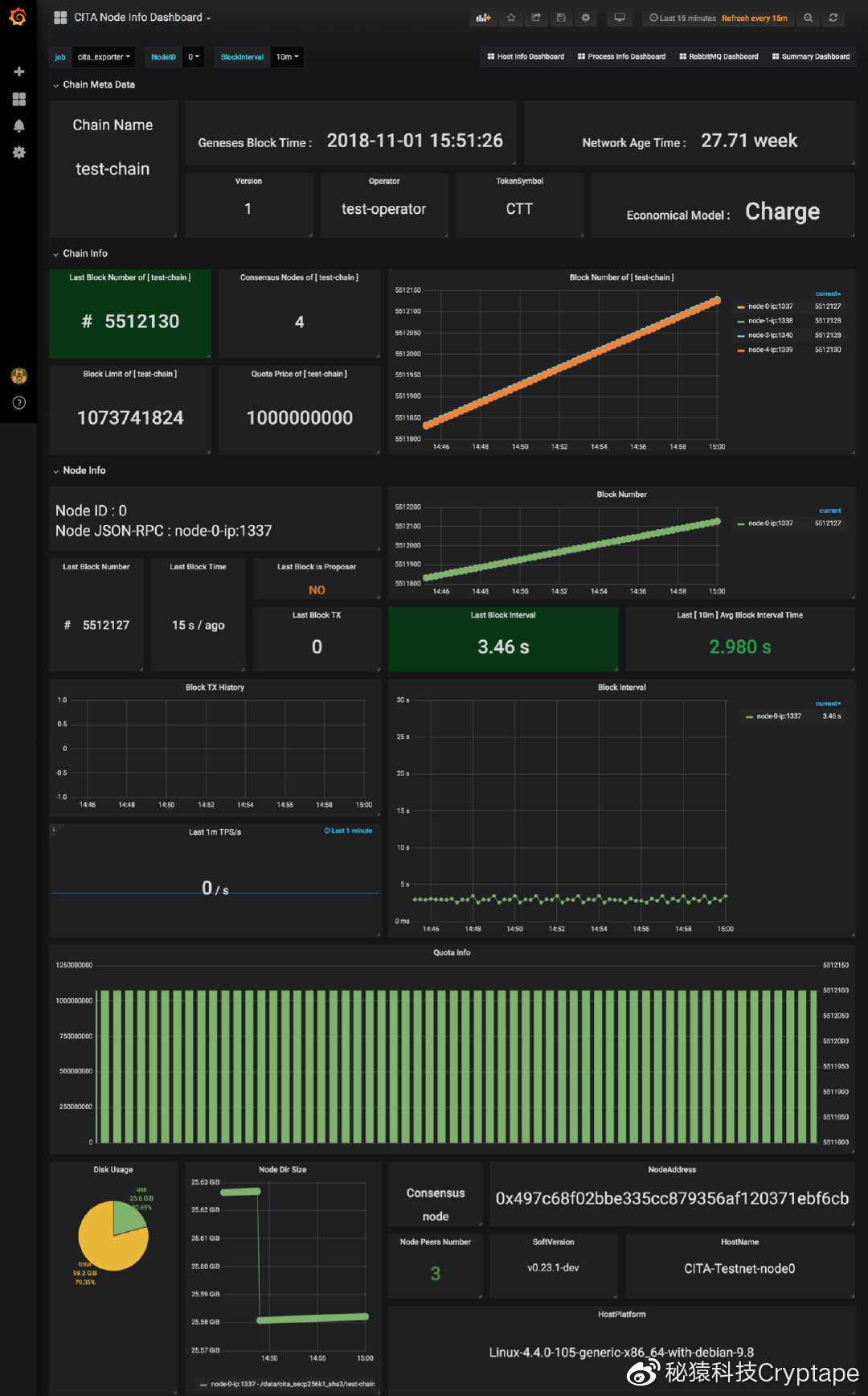Open dashboard settings gear in top toolbar
Viewport: 868px width, 1396px height.
[586, 18]
